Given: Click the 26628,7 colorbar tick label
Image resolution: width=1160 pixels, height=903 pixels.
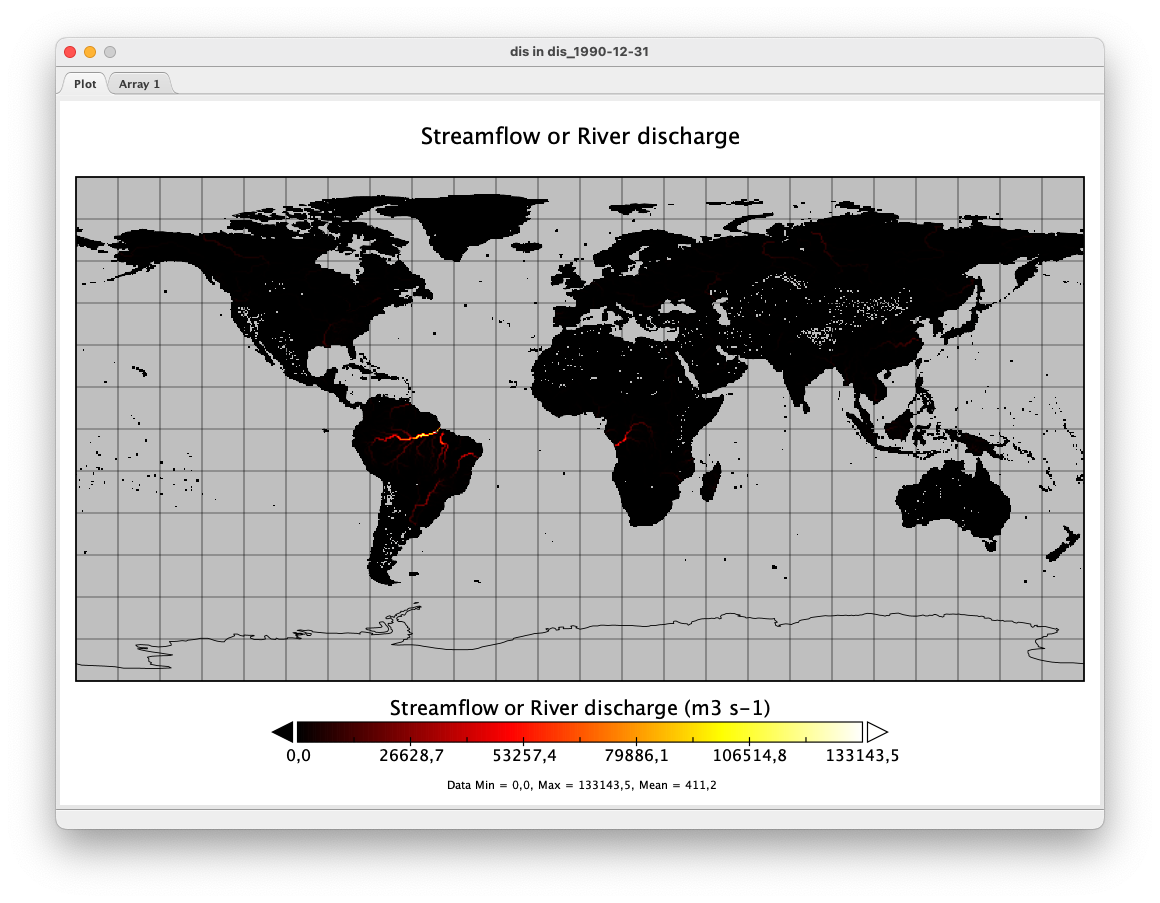Looking at the screenshot, I should point(411,756).
